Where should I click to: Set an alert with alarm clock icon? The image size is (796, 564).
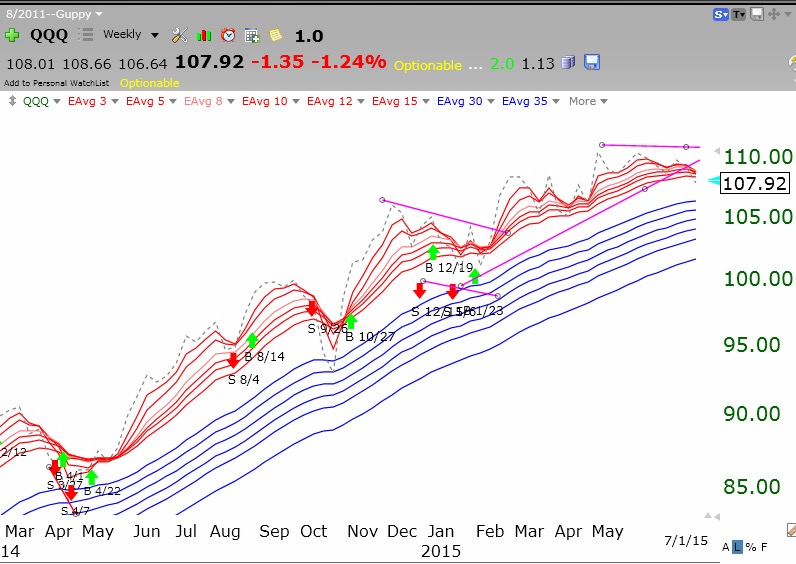tap(228, 35)
